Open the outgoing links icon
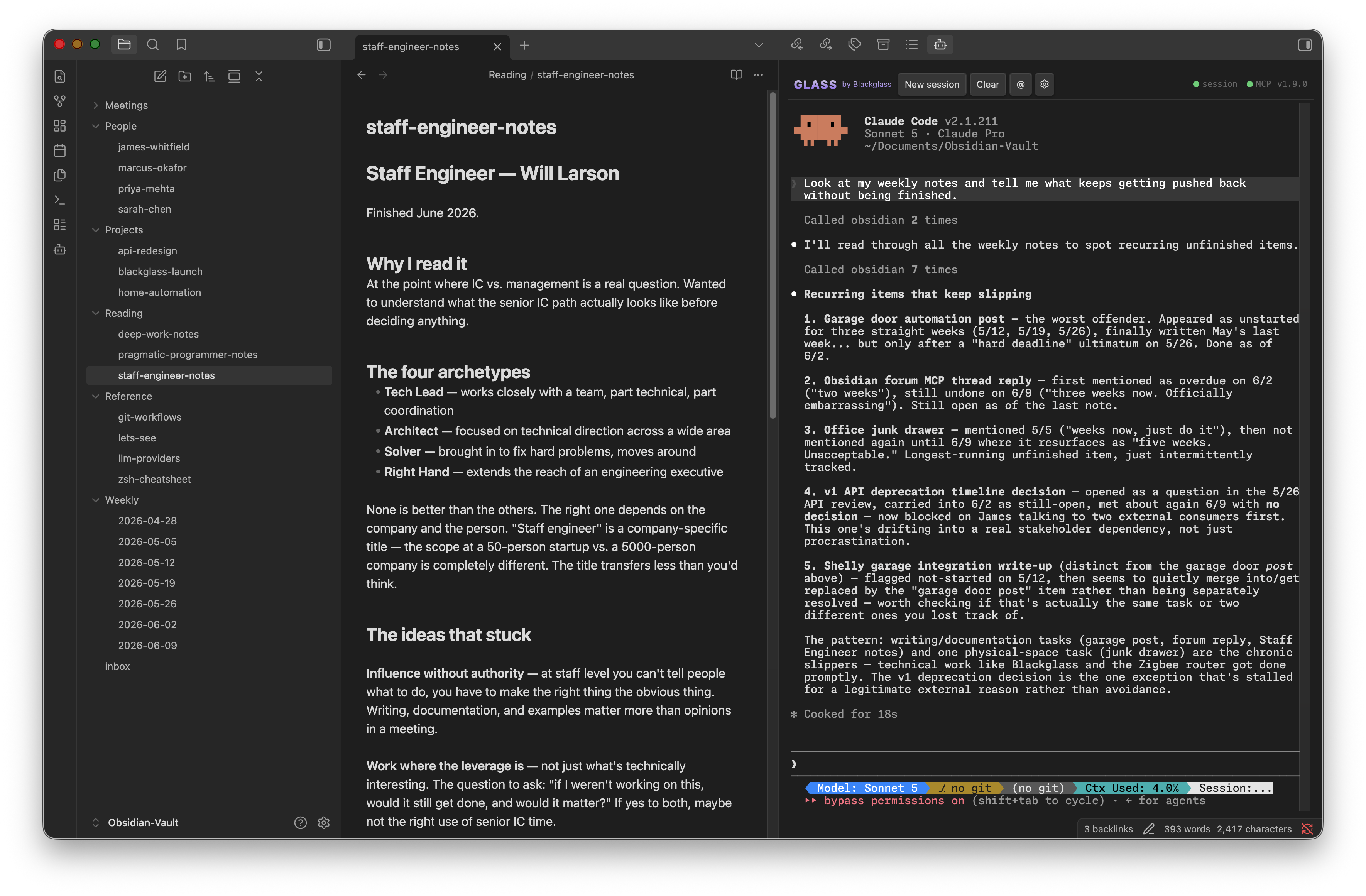Image resolution: width=1366 pixels, height=896 pixels. [825, 44]
